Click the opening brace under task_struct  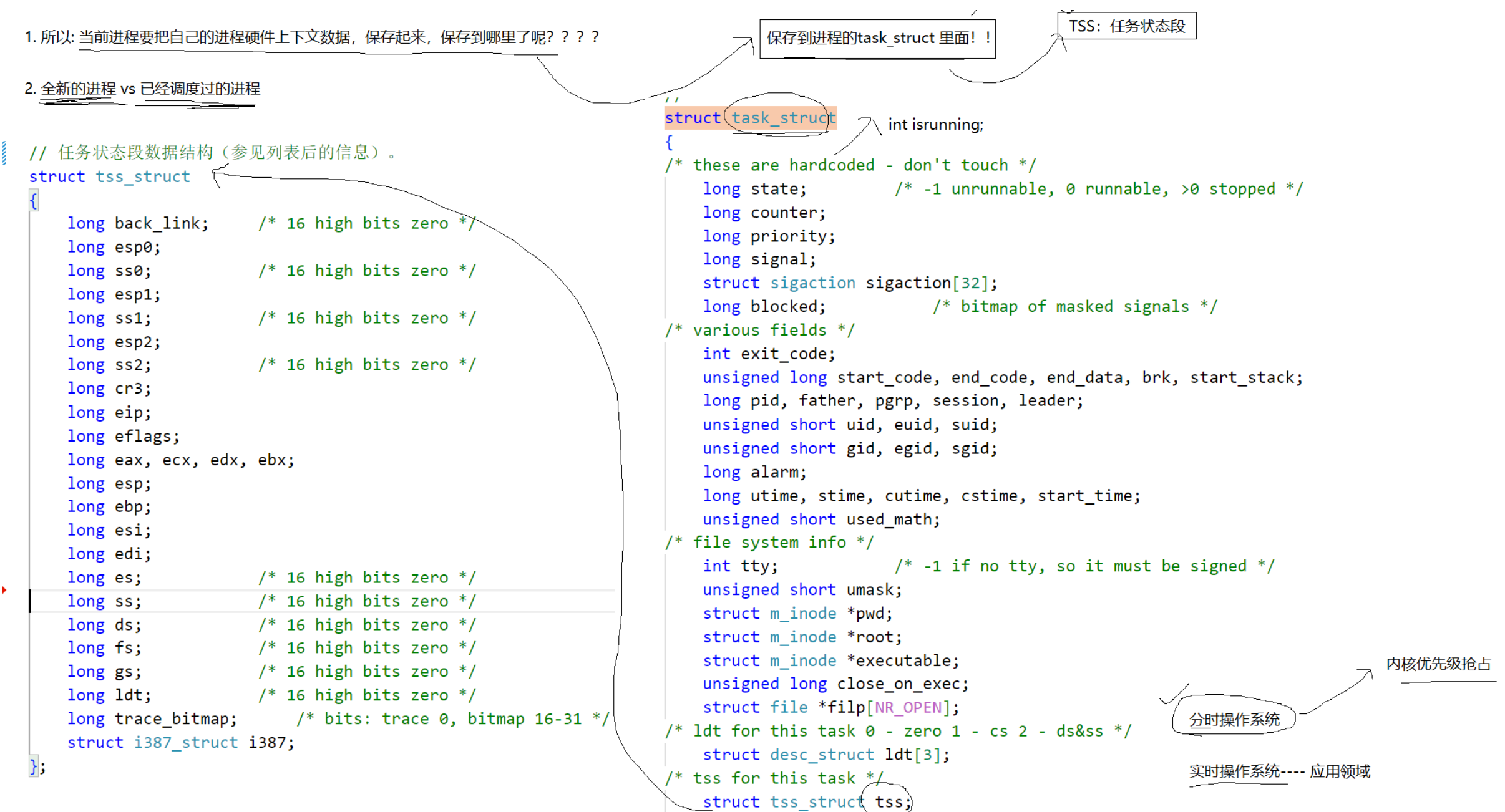[669, 142]
